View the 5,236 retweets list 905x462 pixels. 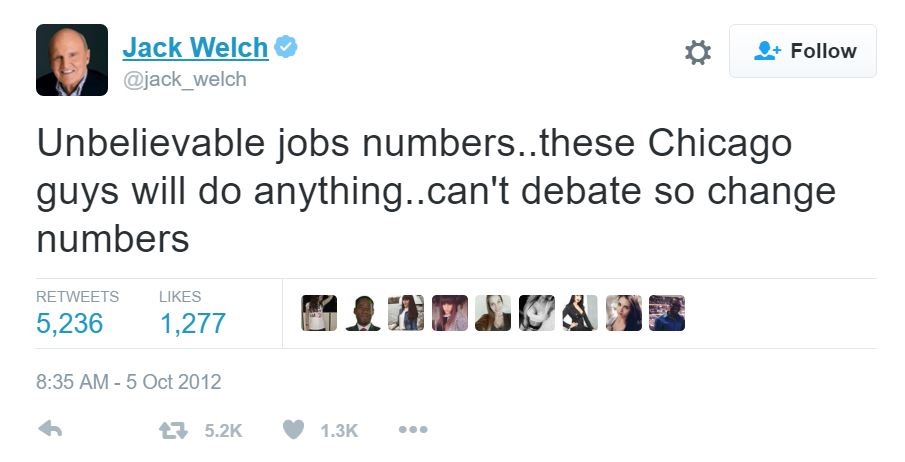pyautogui.click(x=69, y=323)
